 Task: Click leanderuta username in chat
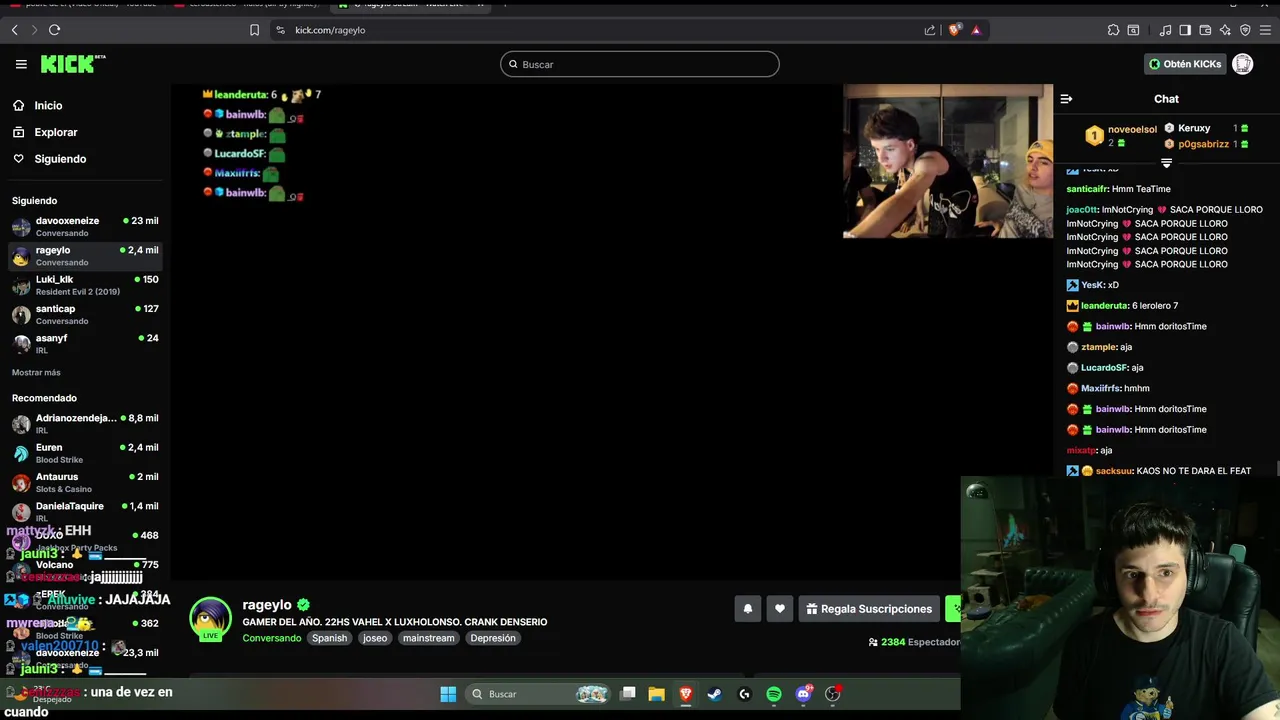[1104, 306]
